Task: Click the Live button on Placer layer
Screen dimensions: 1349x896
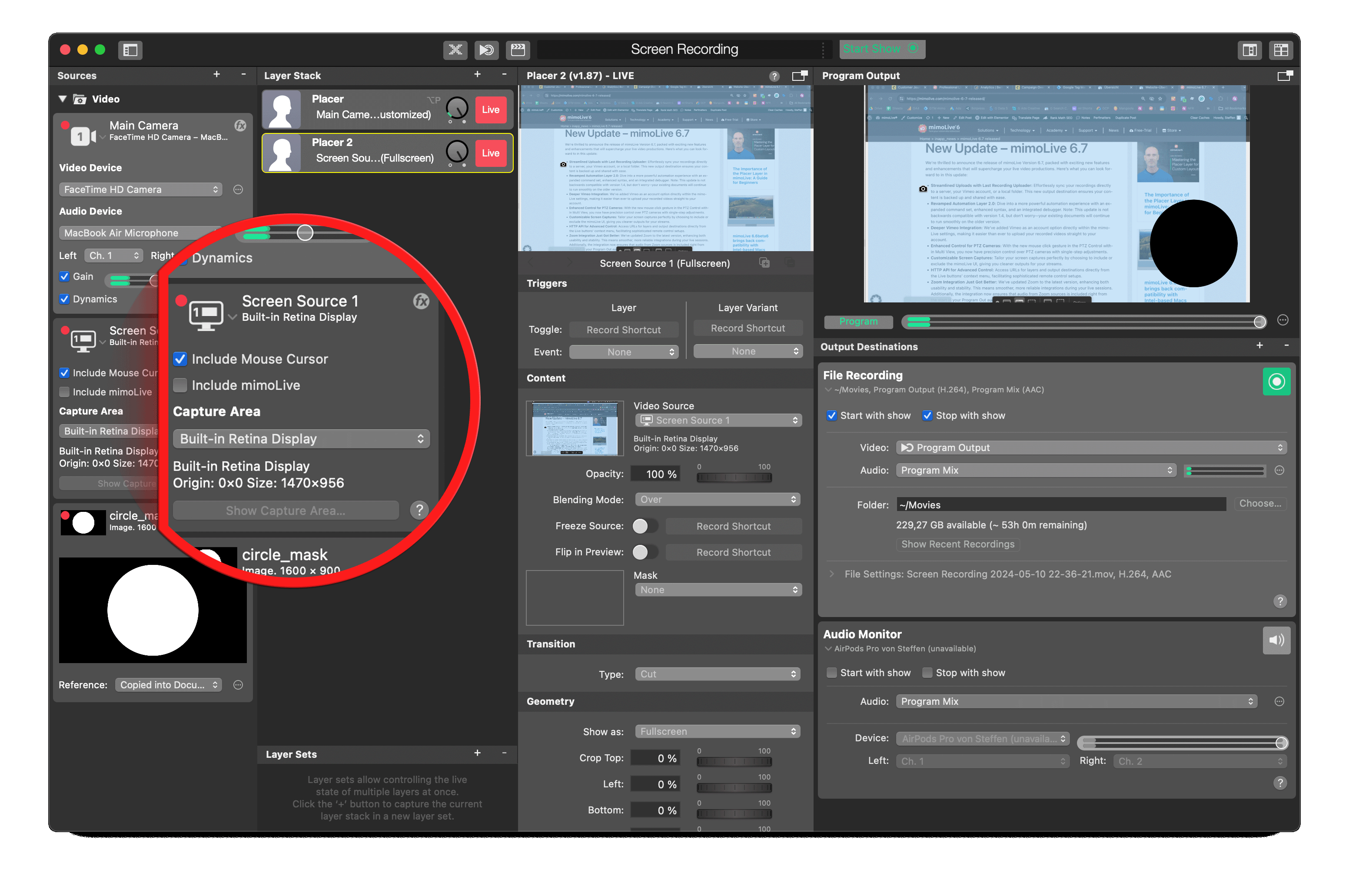Action: (x=491, y=109)
